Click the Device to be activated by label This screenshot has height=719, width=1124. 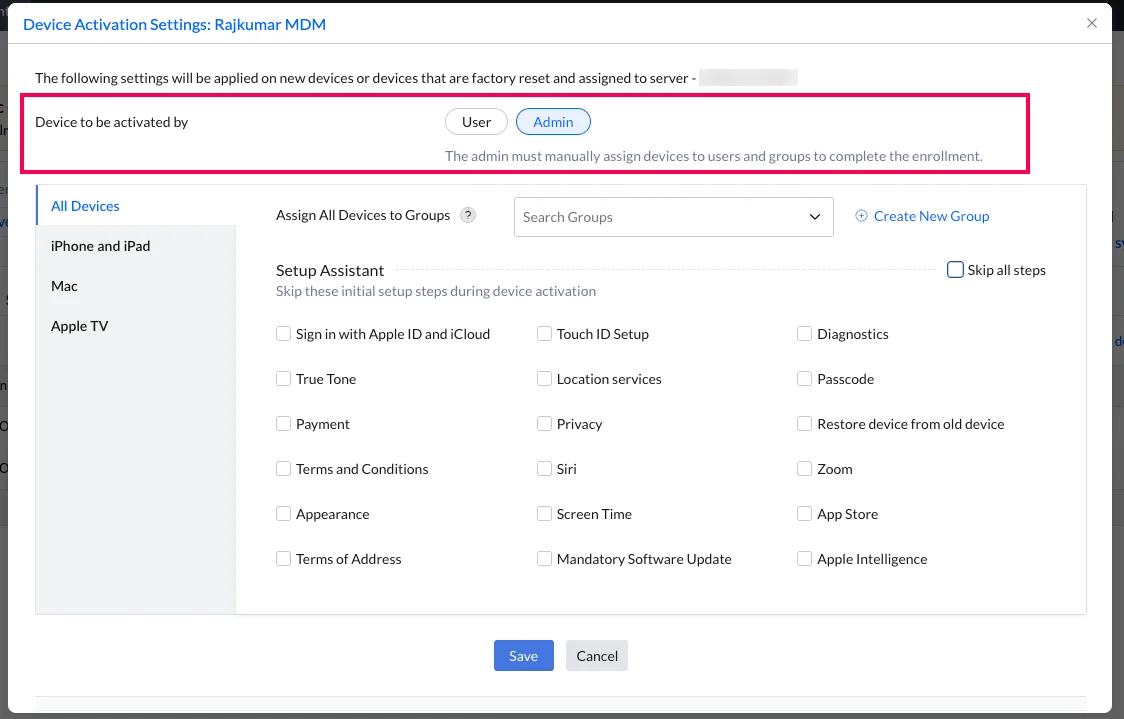[111, 122]
